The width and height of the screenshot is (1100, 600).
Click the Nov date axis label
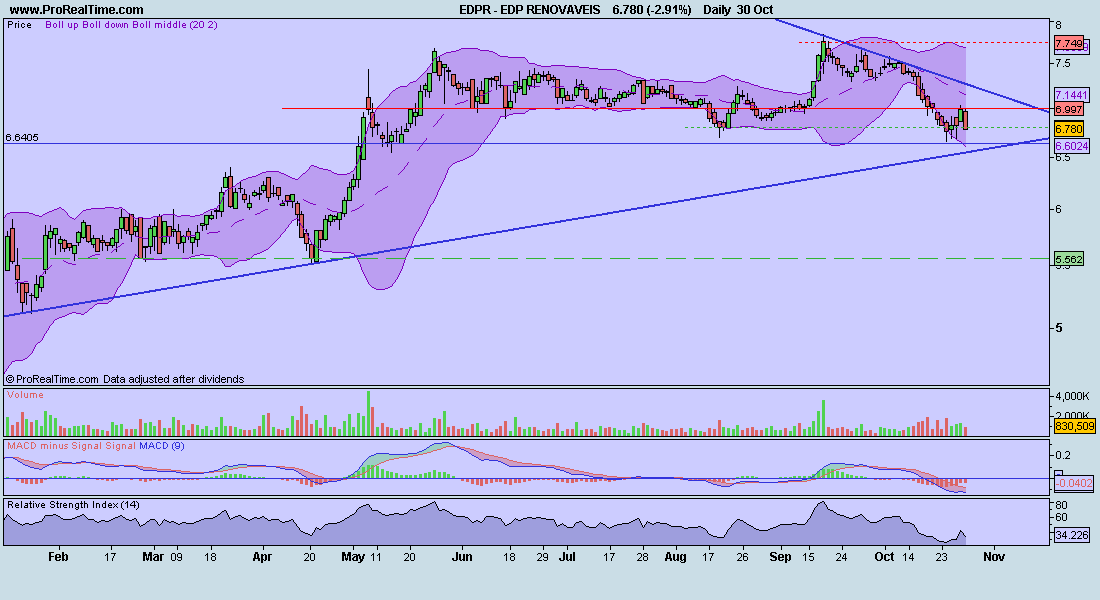tap(994, 556)
